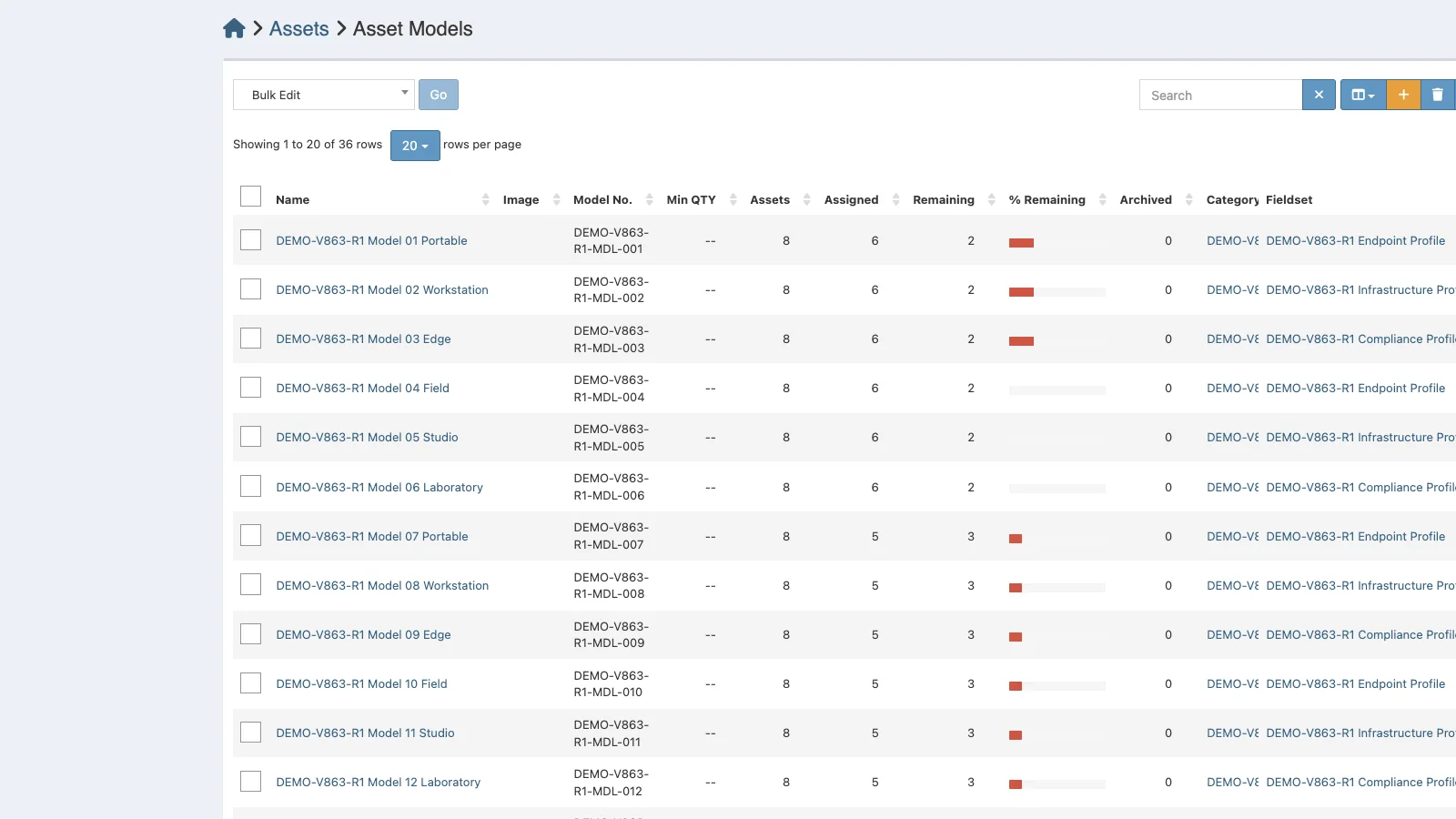Screen dimensions: 1456x819
Task: Check the Model 06 Laboratory row
Action: coord(250,486)
